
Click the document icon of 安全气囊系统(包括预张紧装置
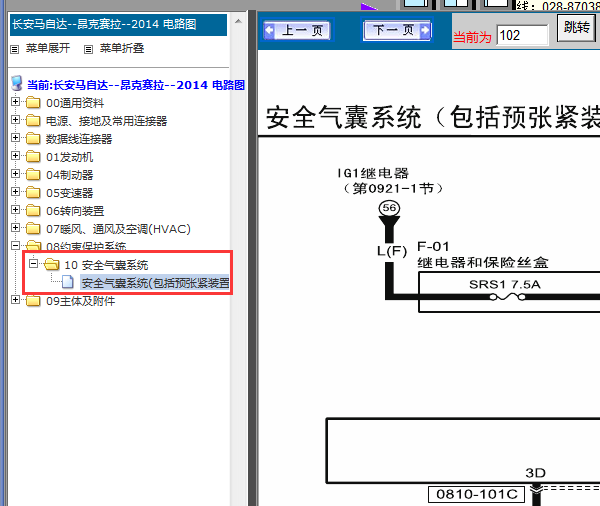[x=68, y=282]
